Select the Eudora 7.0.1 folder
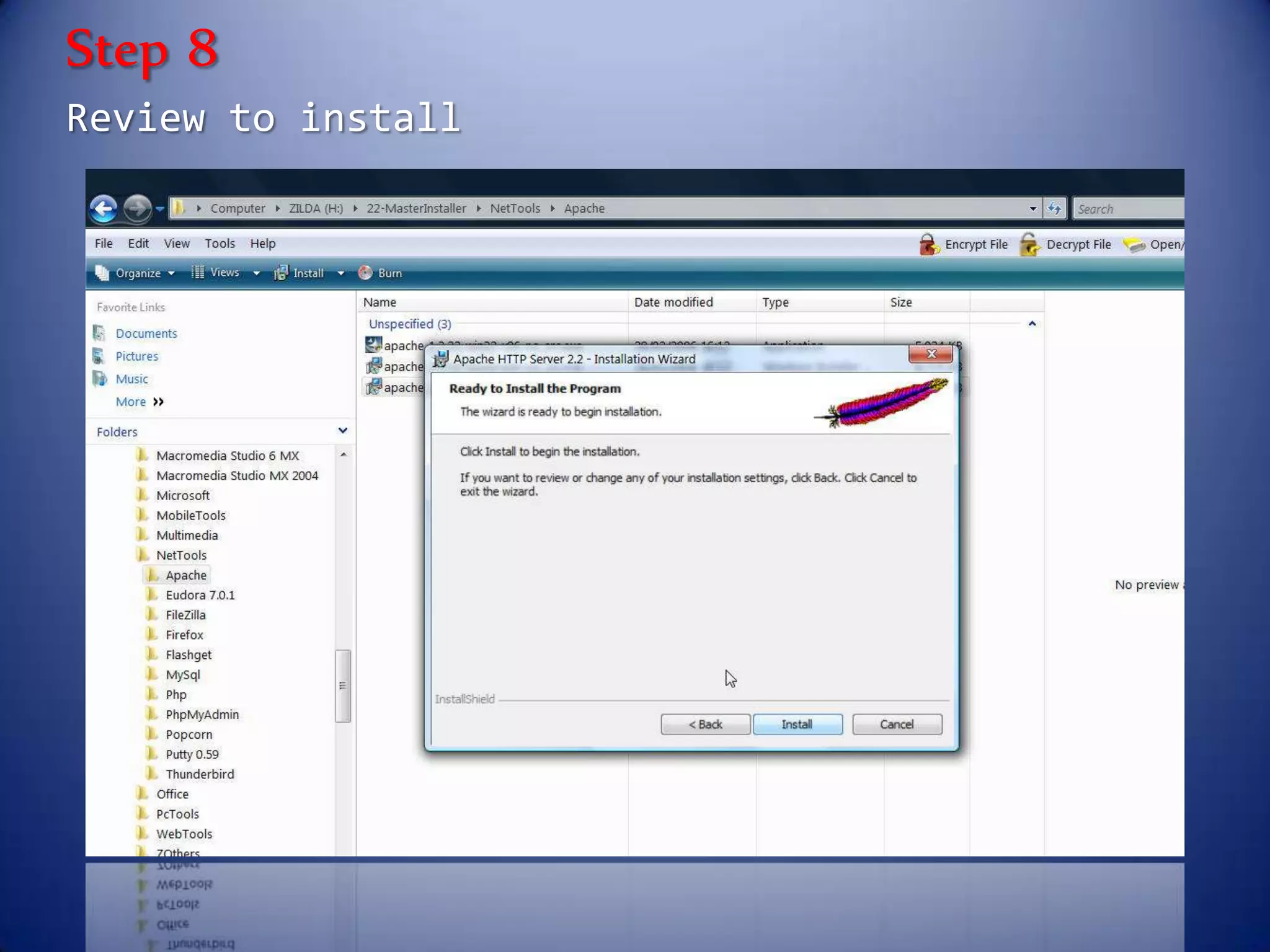1270x952 pixels. pos(200,595)
